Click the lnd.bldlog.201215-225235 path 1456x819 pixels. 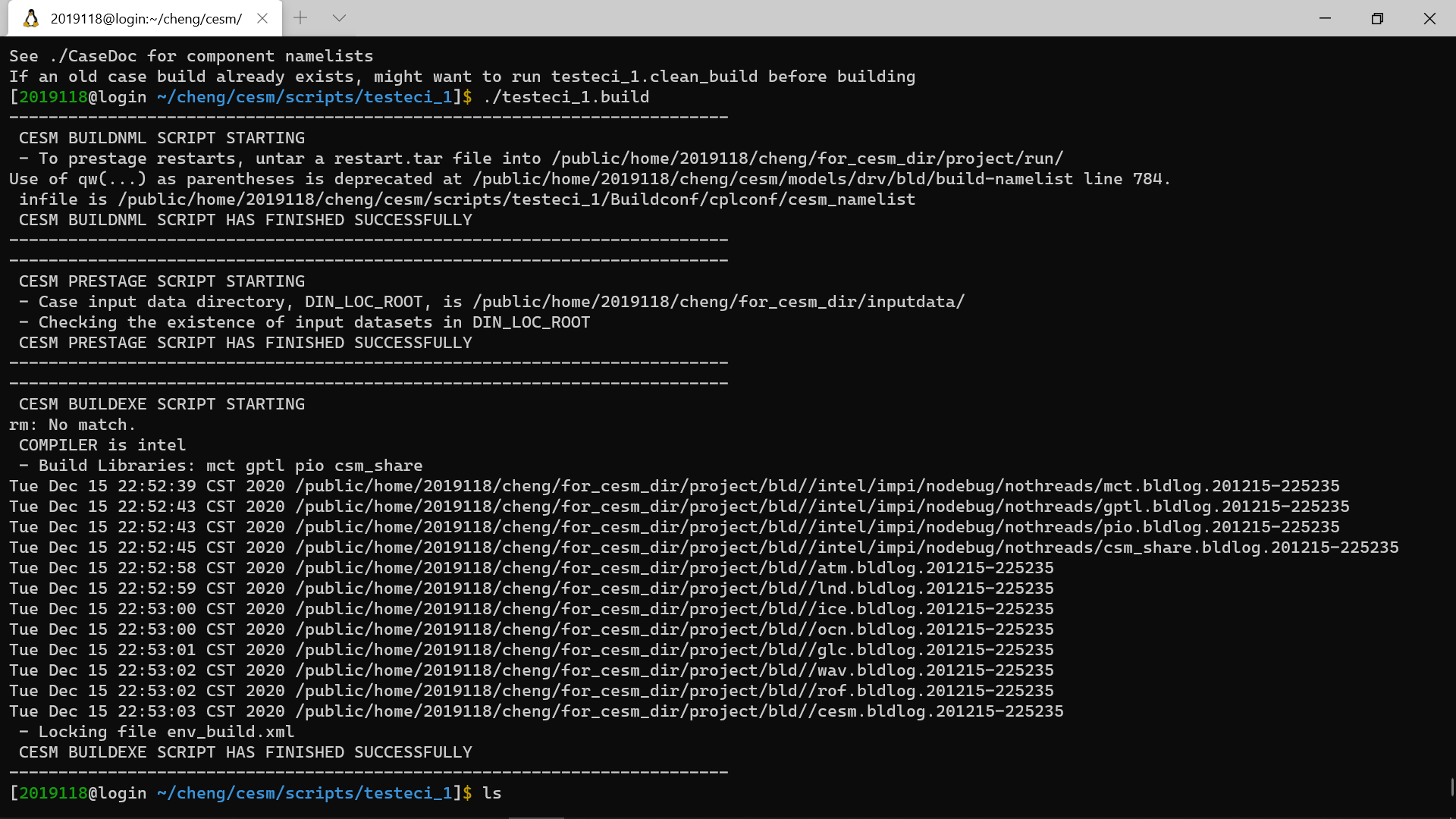point(674,588)
